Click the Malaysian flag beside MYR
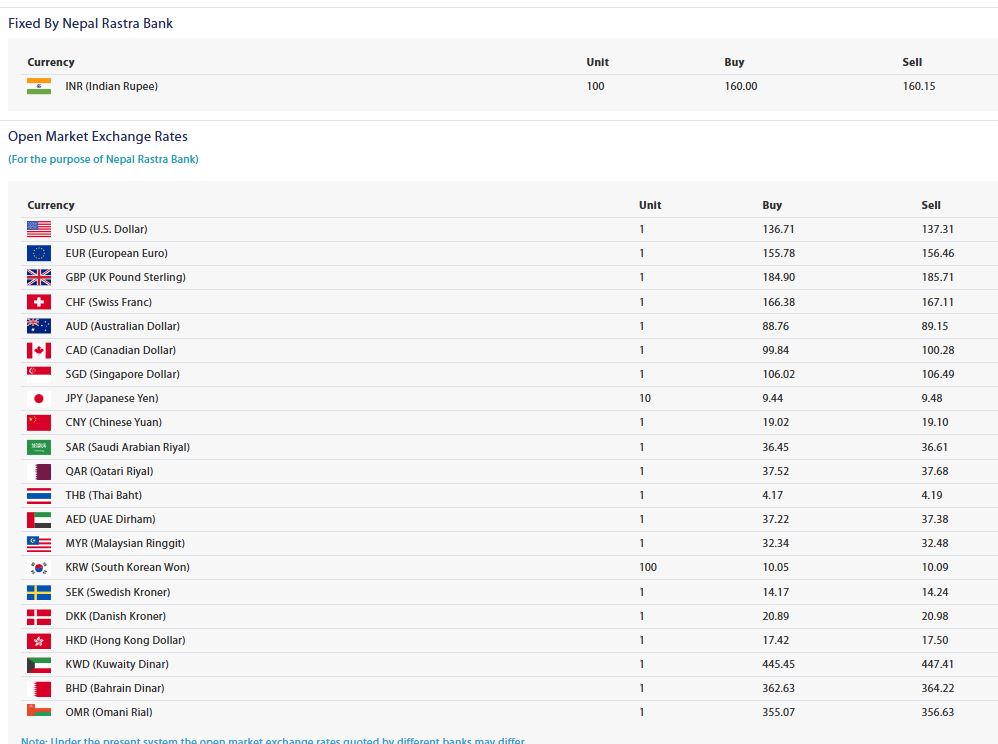 tap(39, 544)
